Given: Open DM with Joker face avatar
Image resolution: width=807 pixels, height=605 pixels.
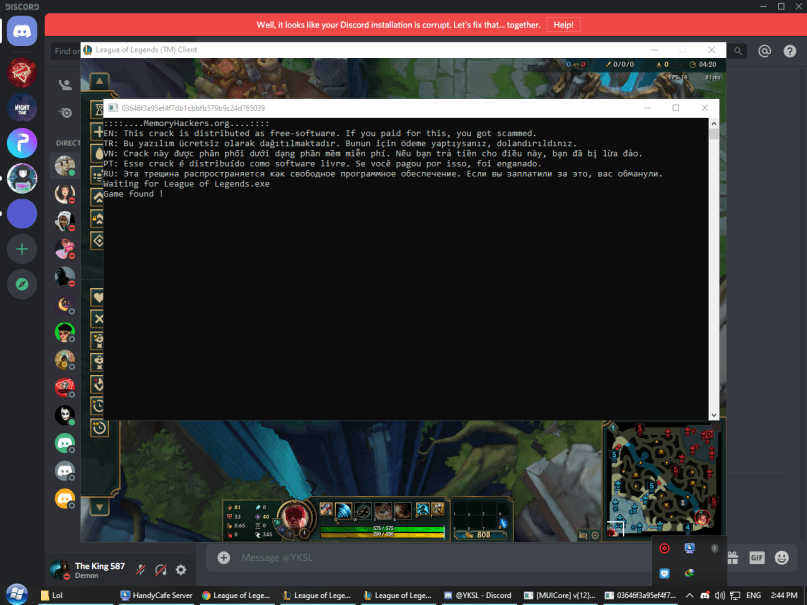Looking at the screenshot, I should [x=65, y=416].
